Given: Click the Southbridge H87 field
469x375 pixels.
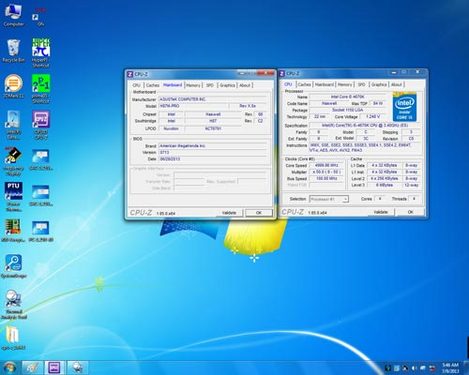Looking at the screenshot, I should (x=213, y=121).
